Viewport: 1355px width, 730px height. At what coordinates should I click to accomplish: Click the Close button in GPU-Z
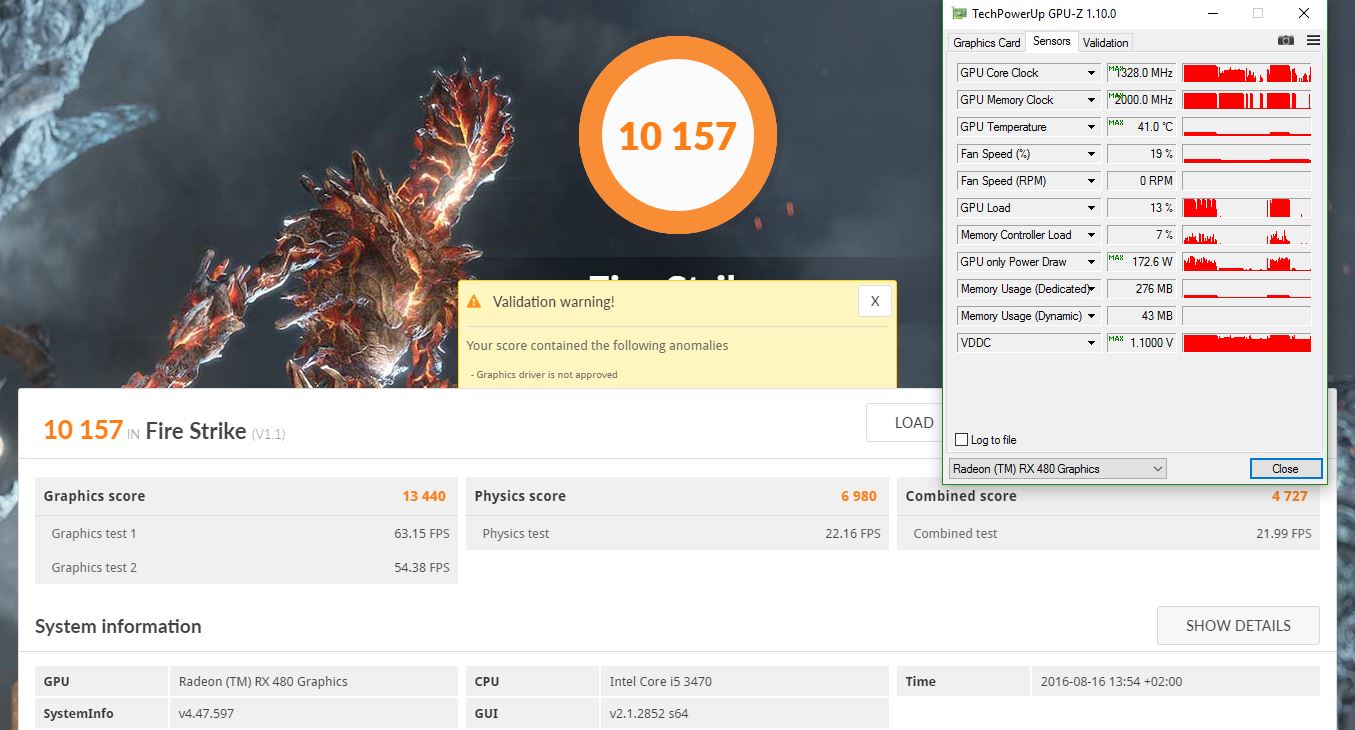click(x=1286, y=468)
